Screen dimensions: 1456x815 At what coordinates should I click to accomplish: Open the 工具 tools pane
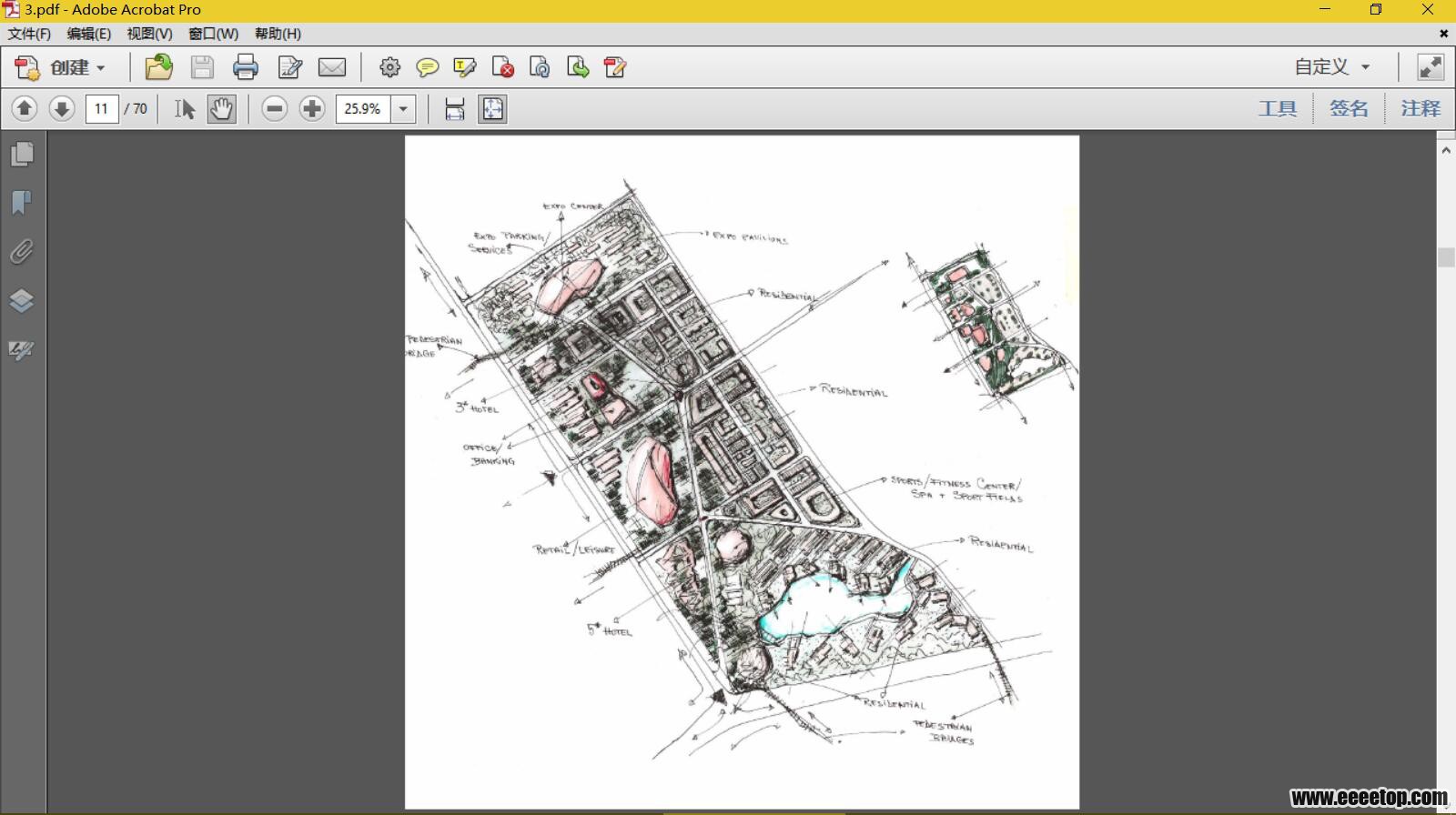point(1278,109)
